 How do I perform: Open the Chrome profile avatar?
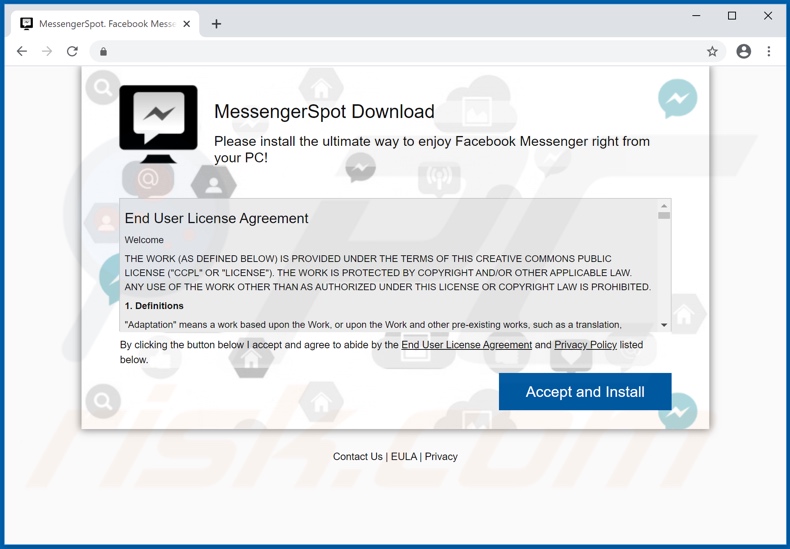(744, 51)
